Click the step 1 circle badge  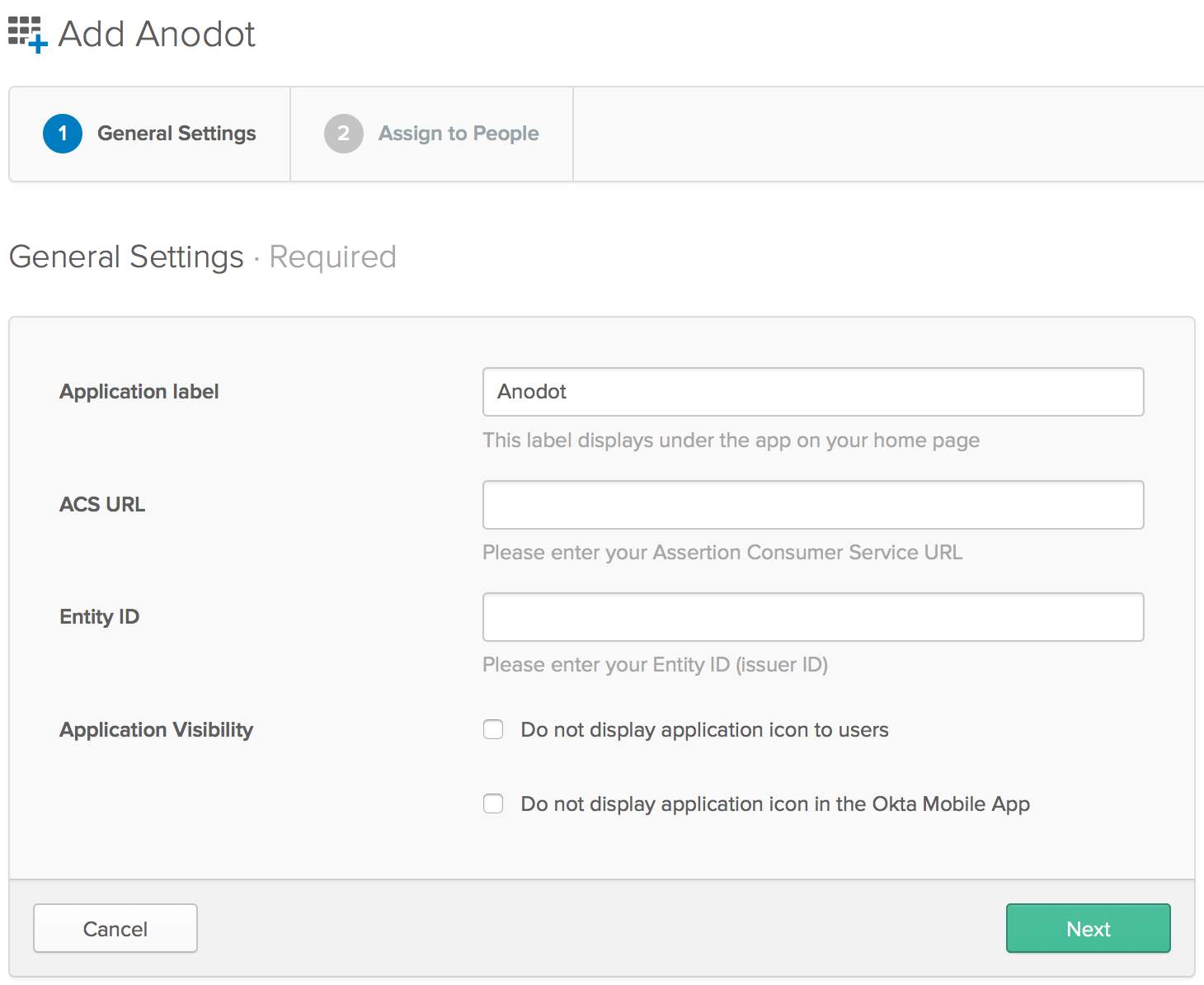tap(63, 134)
